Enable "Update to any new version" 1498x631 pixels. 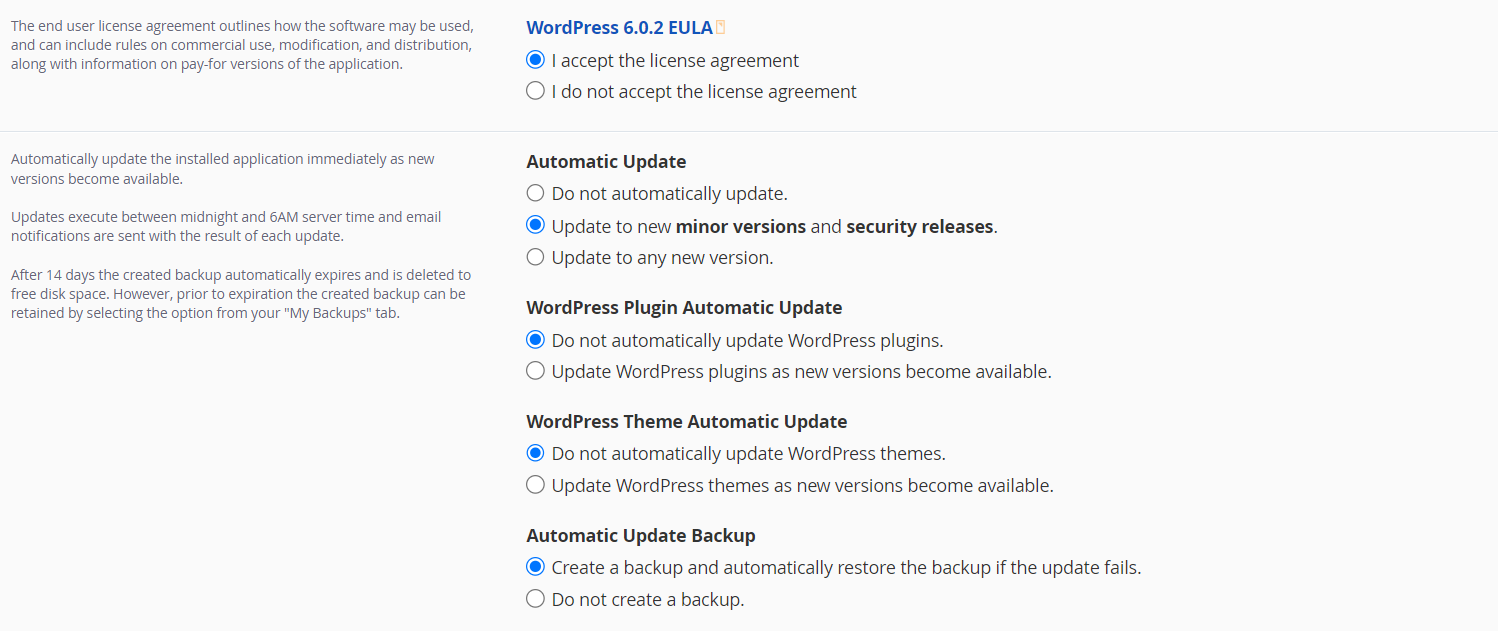point(535,256)
